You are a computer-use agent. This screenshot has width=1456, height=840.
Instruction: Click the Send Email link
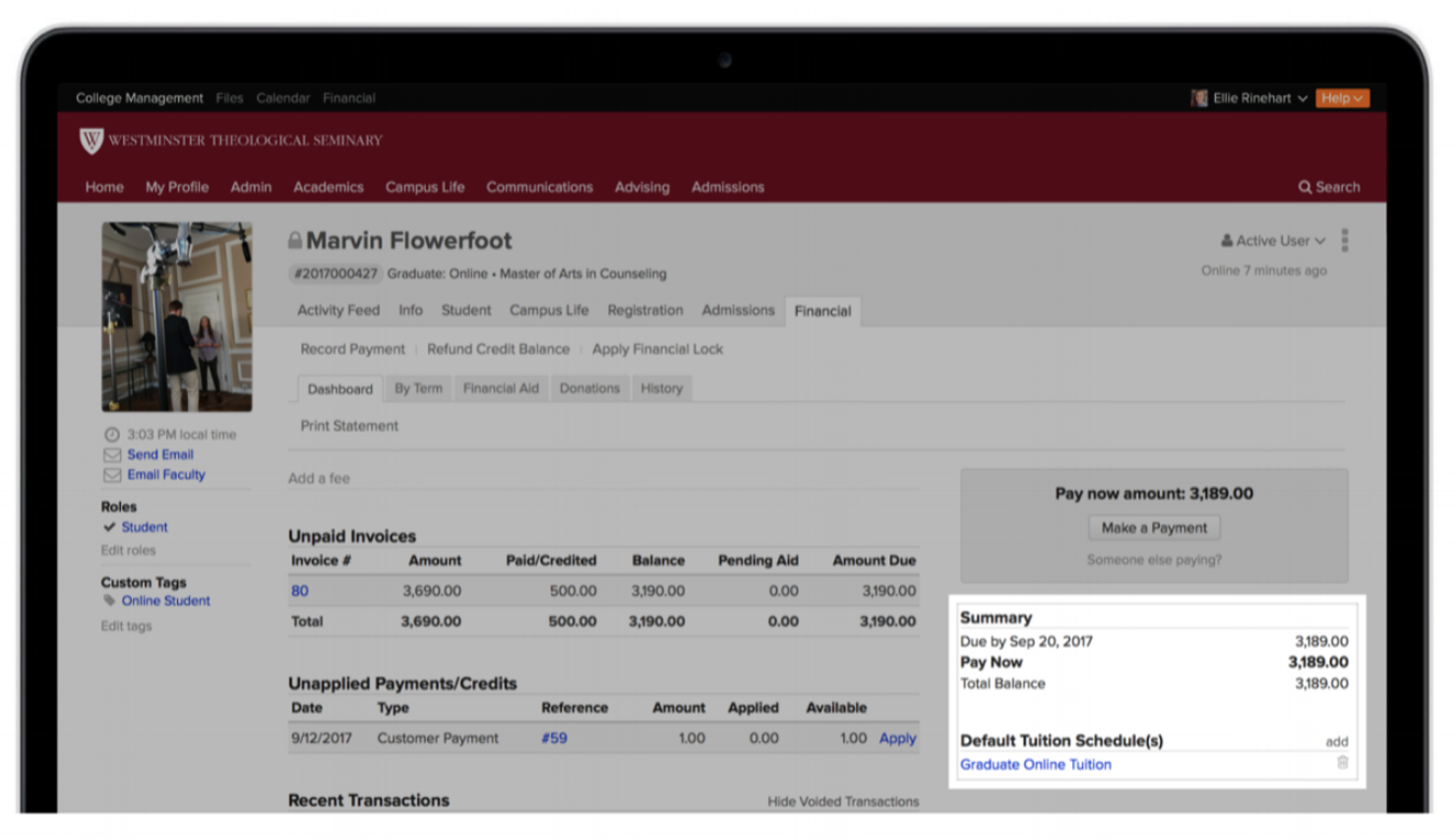pyautogui.click(x=160, y=454)
